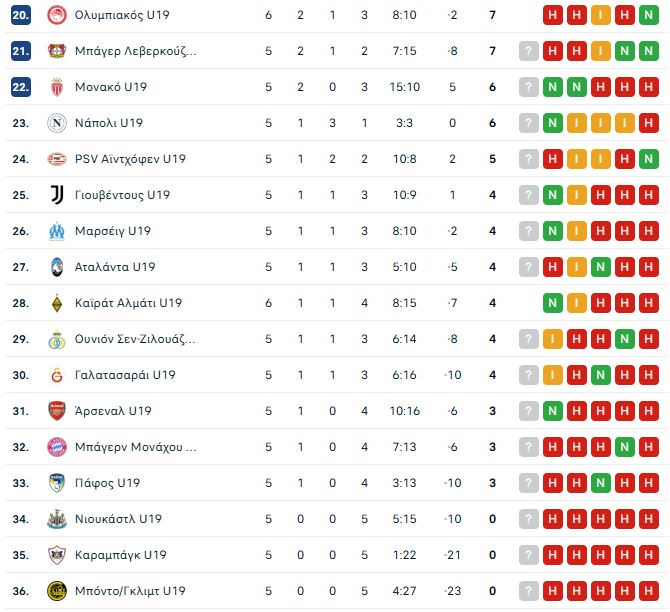Screen dimensions: 670x612
Task: Open the Μαρσέιγ U19 team link
Action: pyautogui.click(x=113, y=231)
